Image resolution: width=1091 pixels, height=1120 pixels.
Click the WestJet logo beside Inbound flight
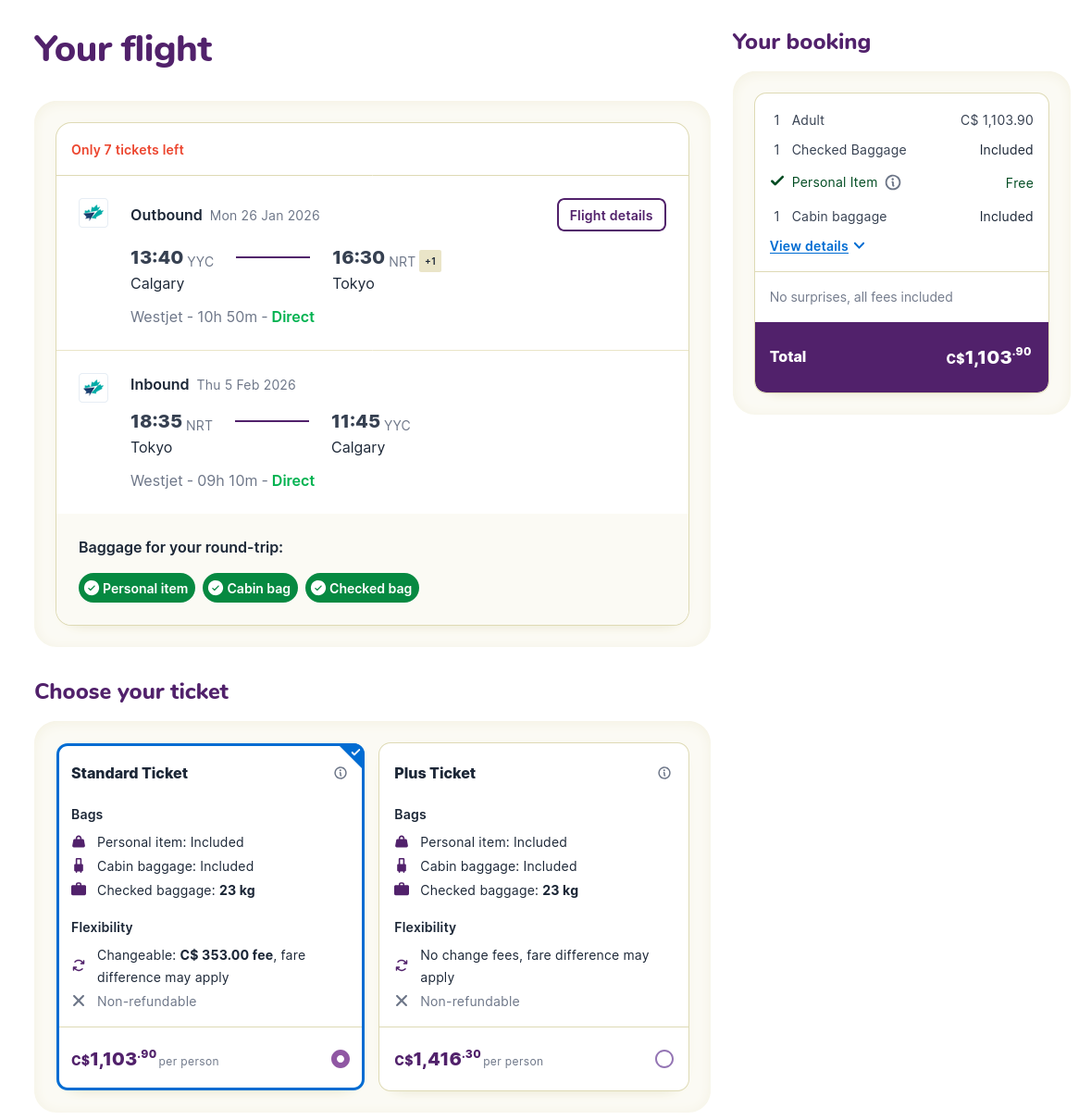[x=93, y=387]
